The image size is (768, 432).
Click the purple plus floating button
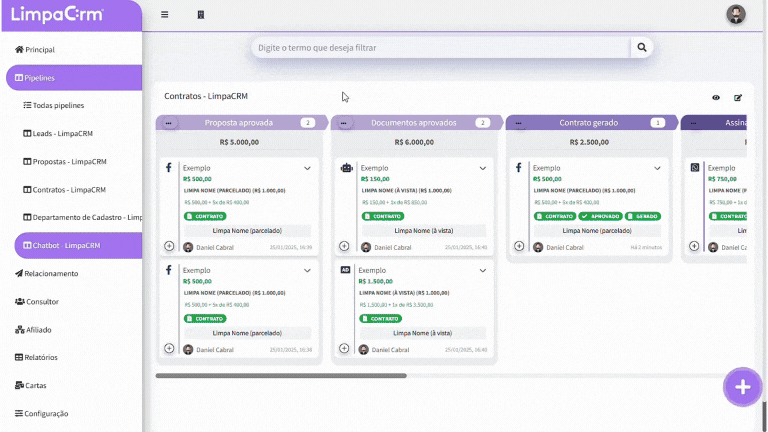tap(743, 386)
